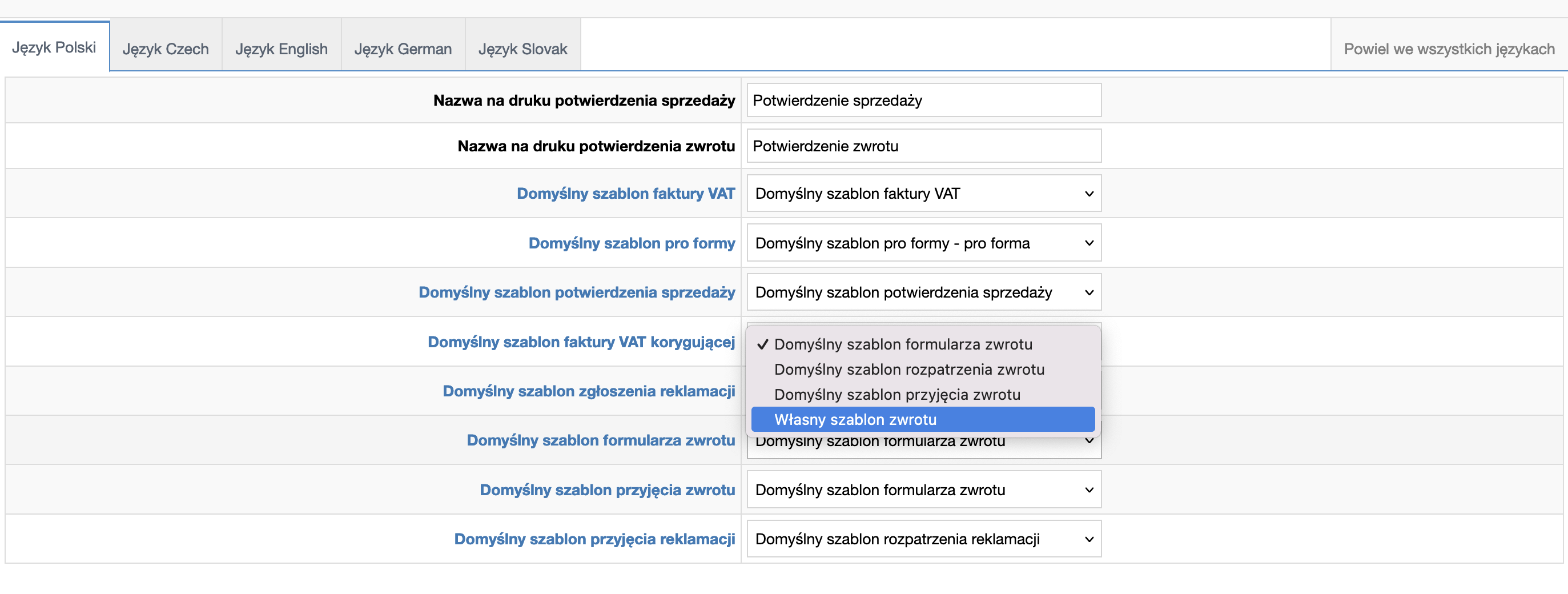Click Domyślny szablon przyjęcia reklamacji label
The height and width of the screenshot is (594, 1568).
(x=594, y=539)
